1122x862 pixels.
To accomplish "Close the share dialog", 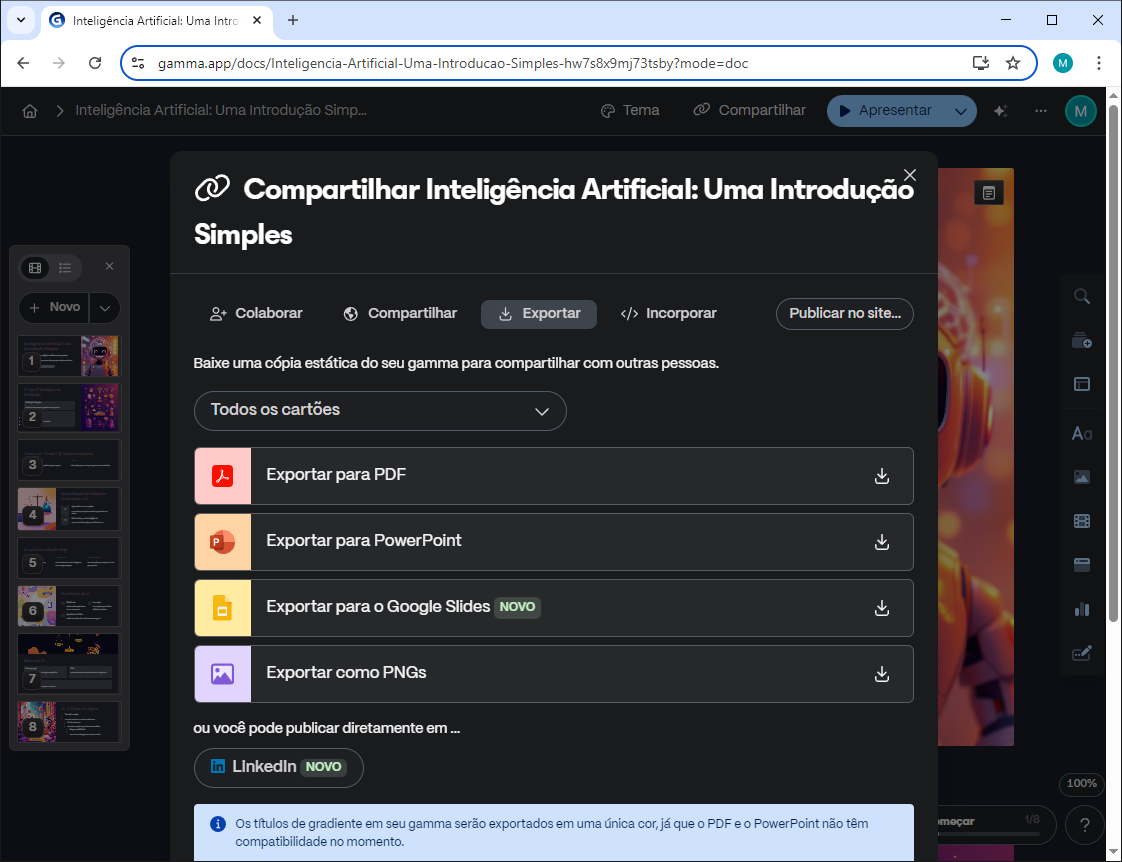I will coord(909,175).
